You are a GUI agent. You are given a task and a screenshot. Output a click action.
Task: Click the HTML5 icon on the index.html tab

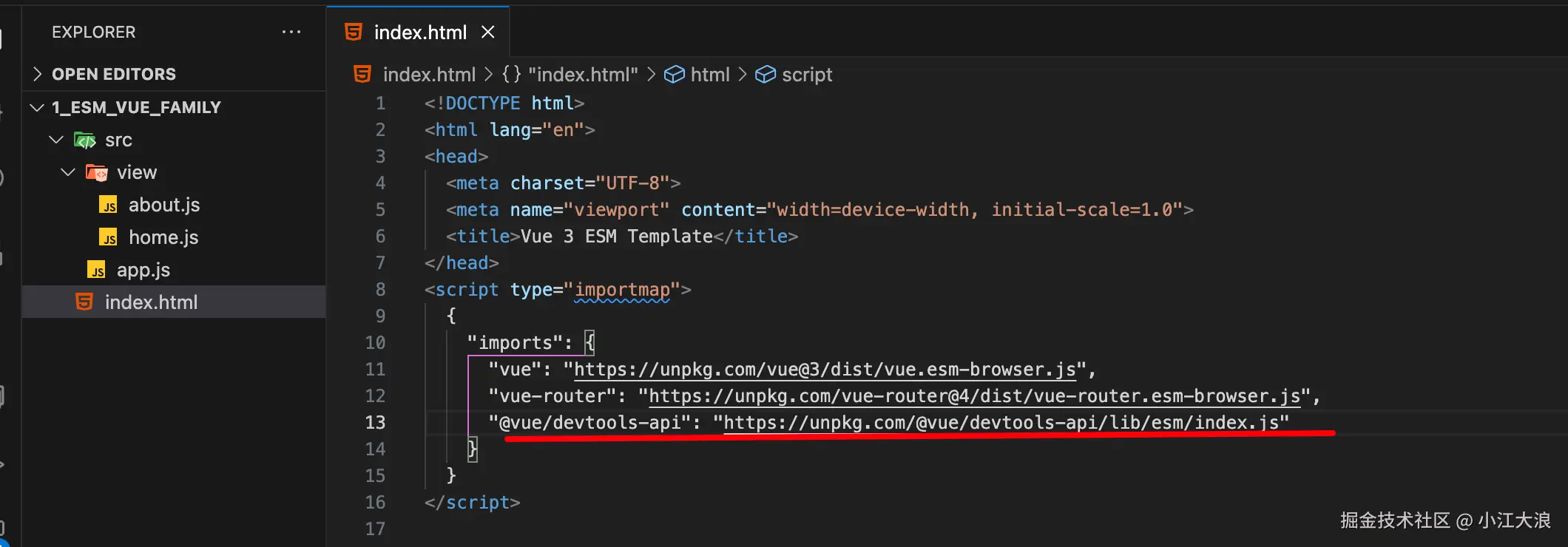pos(354,32)
